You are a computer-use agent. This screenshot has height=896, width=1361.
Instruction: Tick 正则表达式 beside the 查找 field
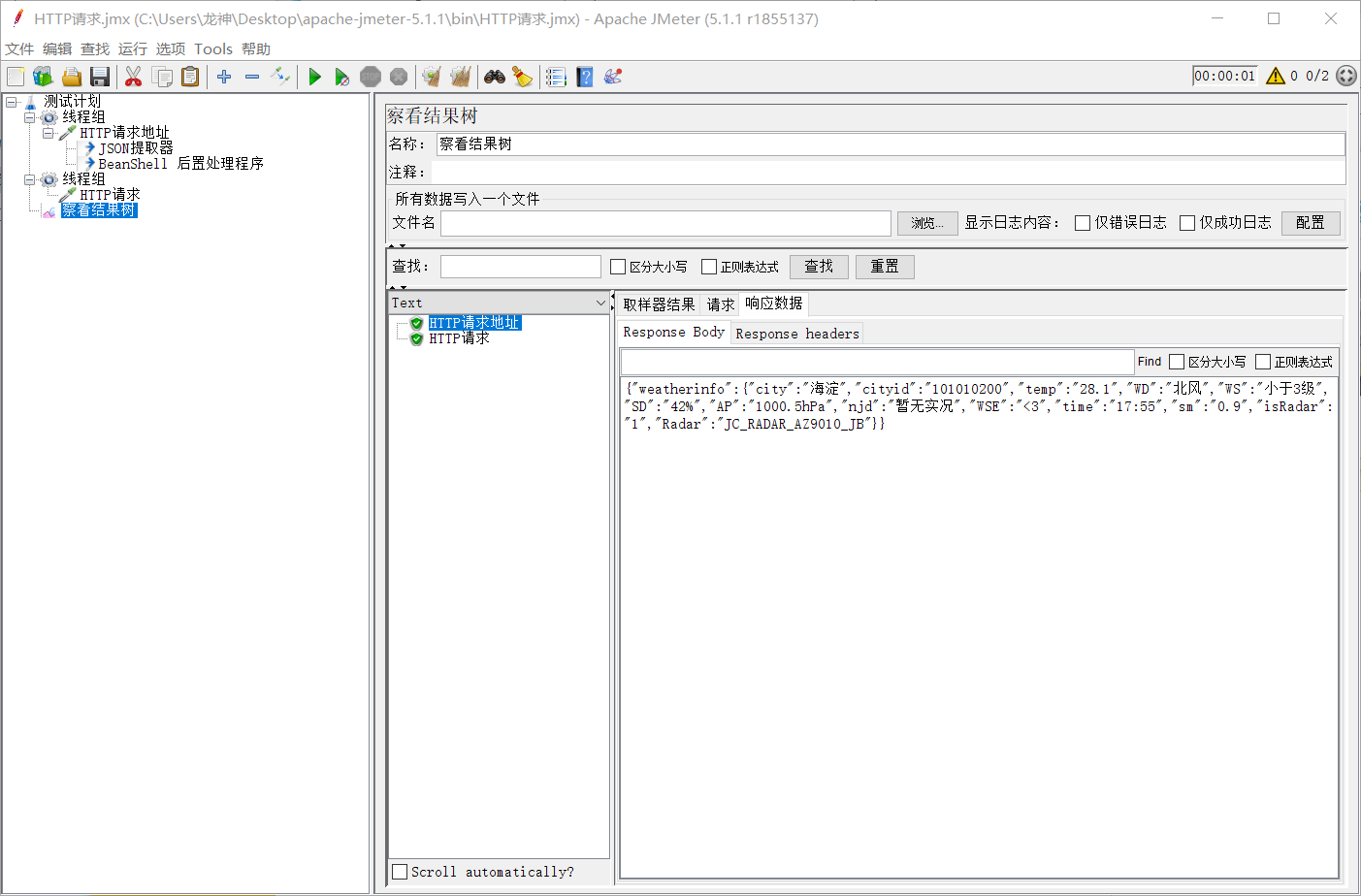(x=709, y=267)
